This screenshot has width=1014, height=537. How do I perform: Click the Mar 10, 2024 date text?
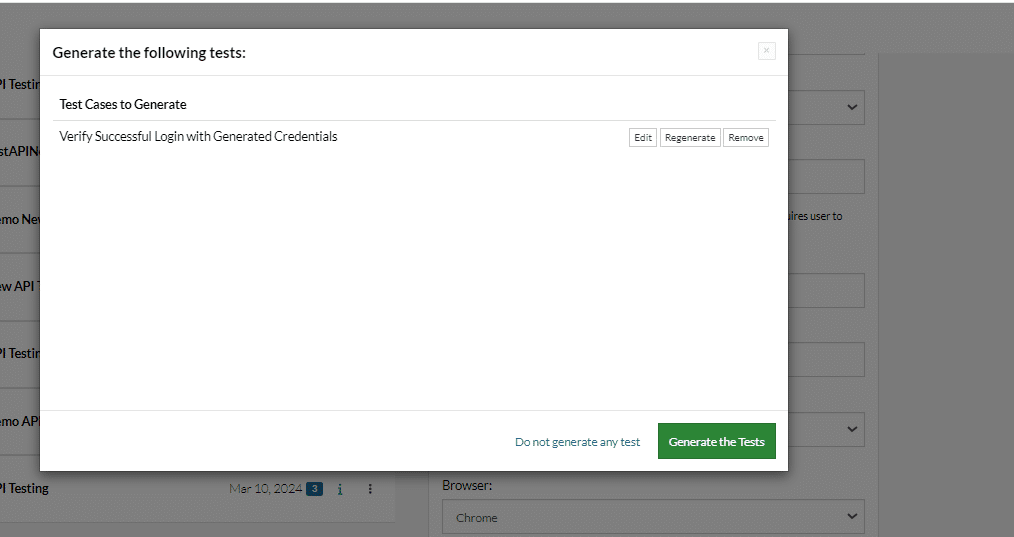pyautogui.click(x=266, y=488)
